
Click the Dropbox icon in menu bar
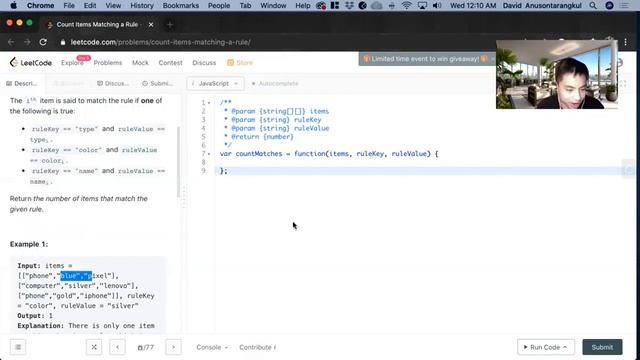tap(349, 5)
